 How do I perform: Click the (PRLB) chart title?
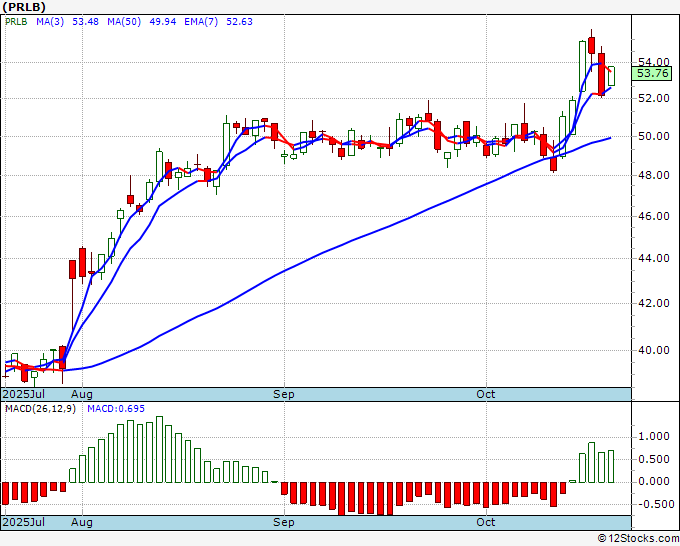tap(23, 7)
